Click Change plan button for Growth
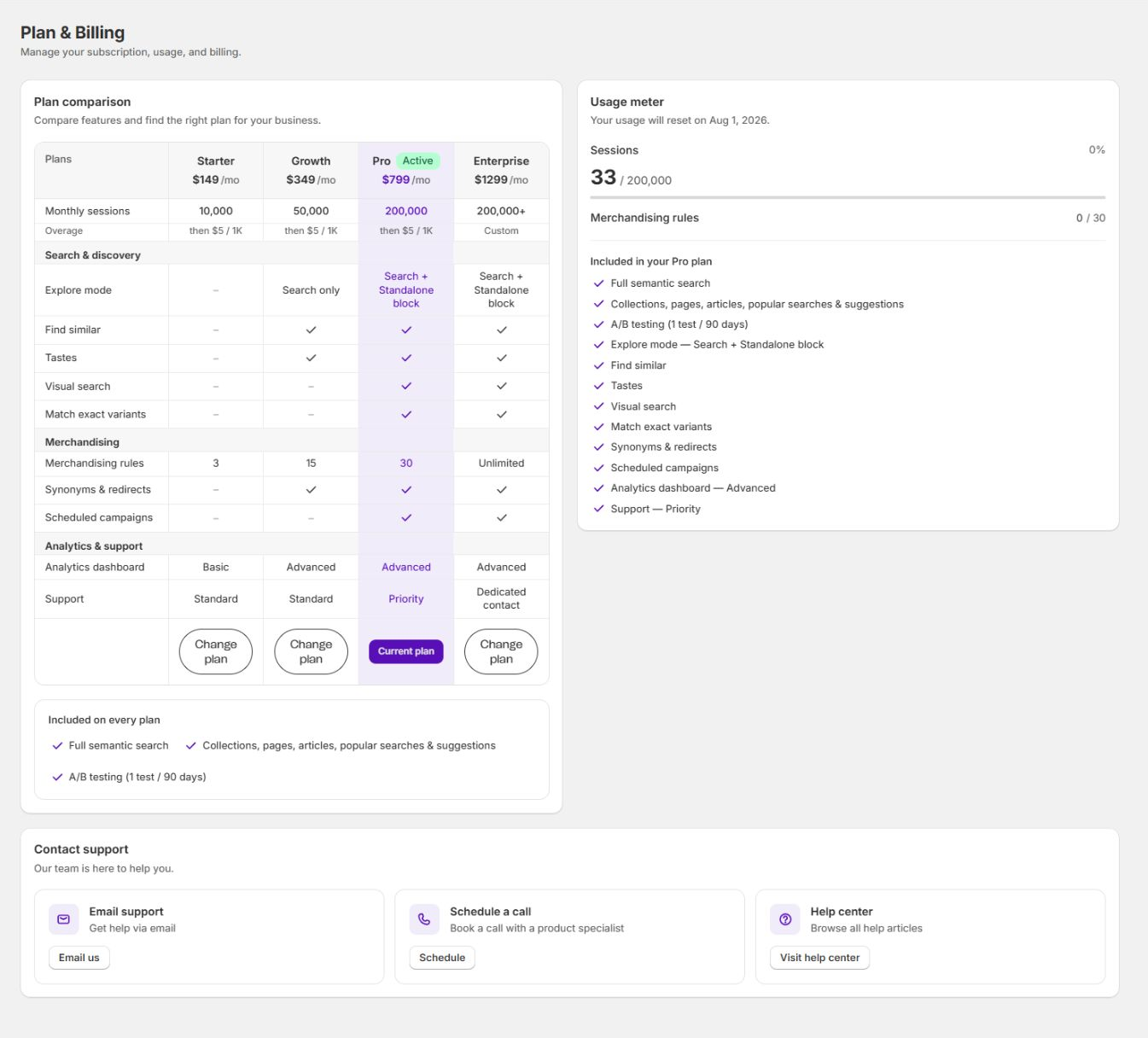The height and width of the screenshot is (1038, 1148). pos(311,651)
